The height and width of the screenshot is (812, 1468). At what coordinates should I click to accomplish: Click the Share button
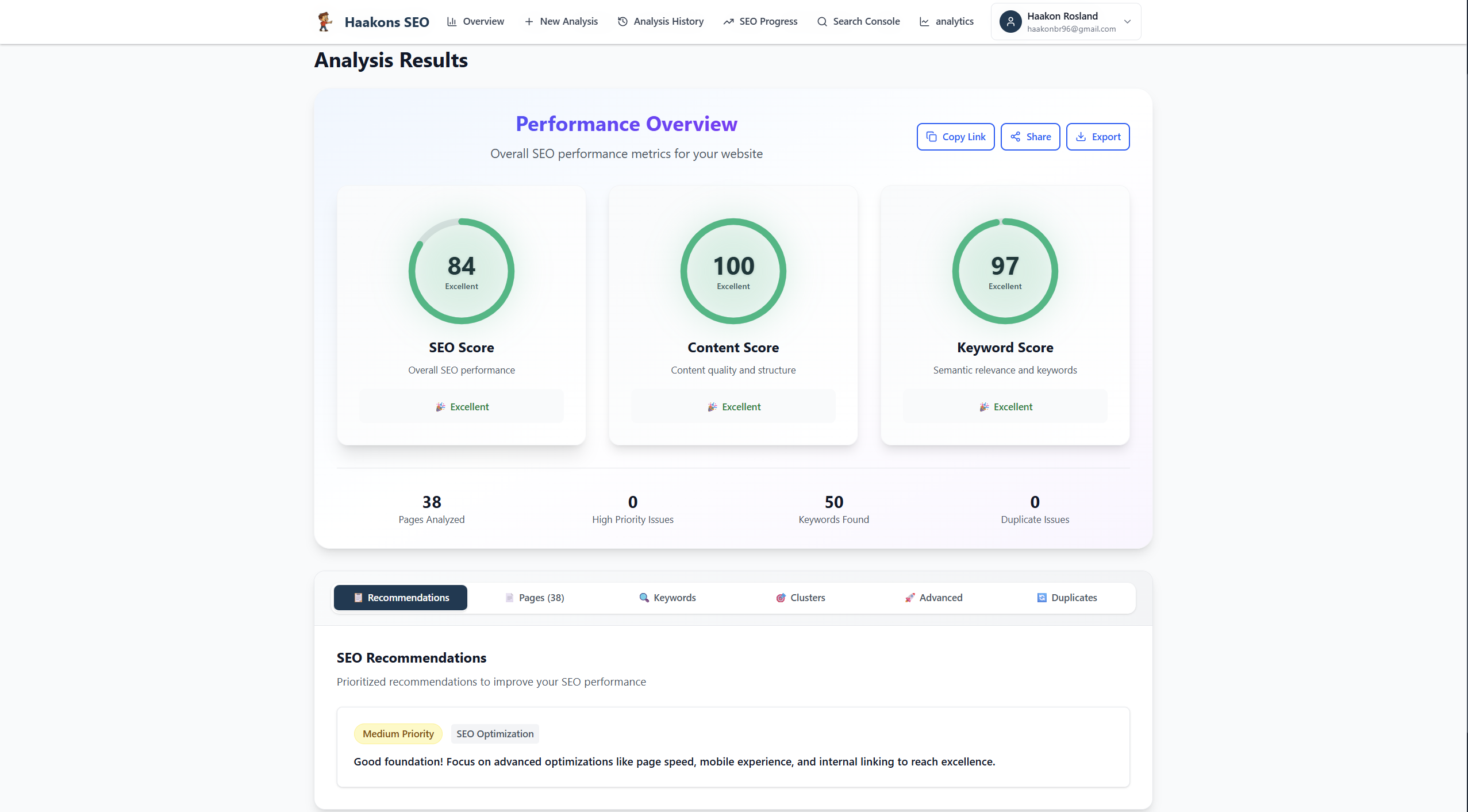click(1030, 137)
